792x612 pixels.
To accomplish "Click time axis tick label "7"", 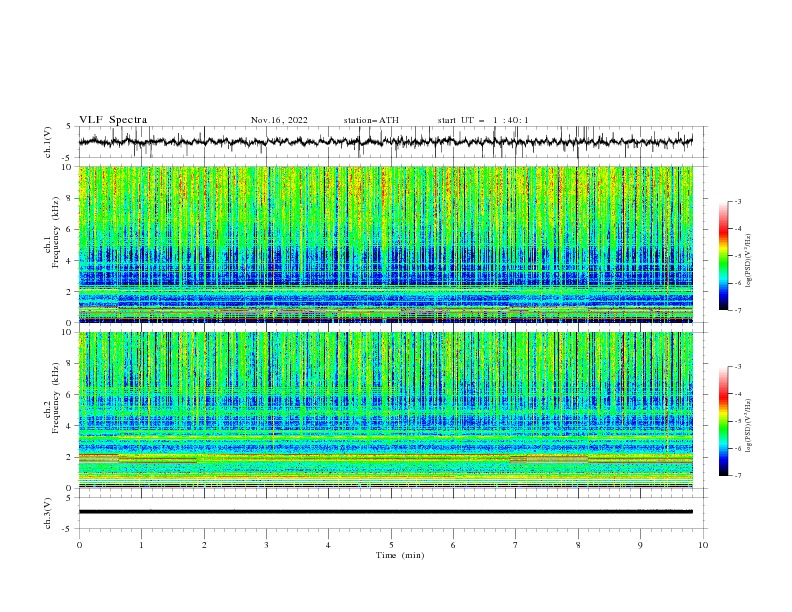I will point(516,545).
